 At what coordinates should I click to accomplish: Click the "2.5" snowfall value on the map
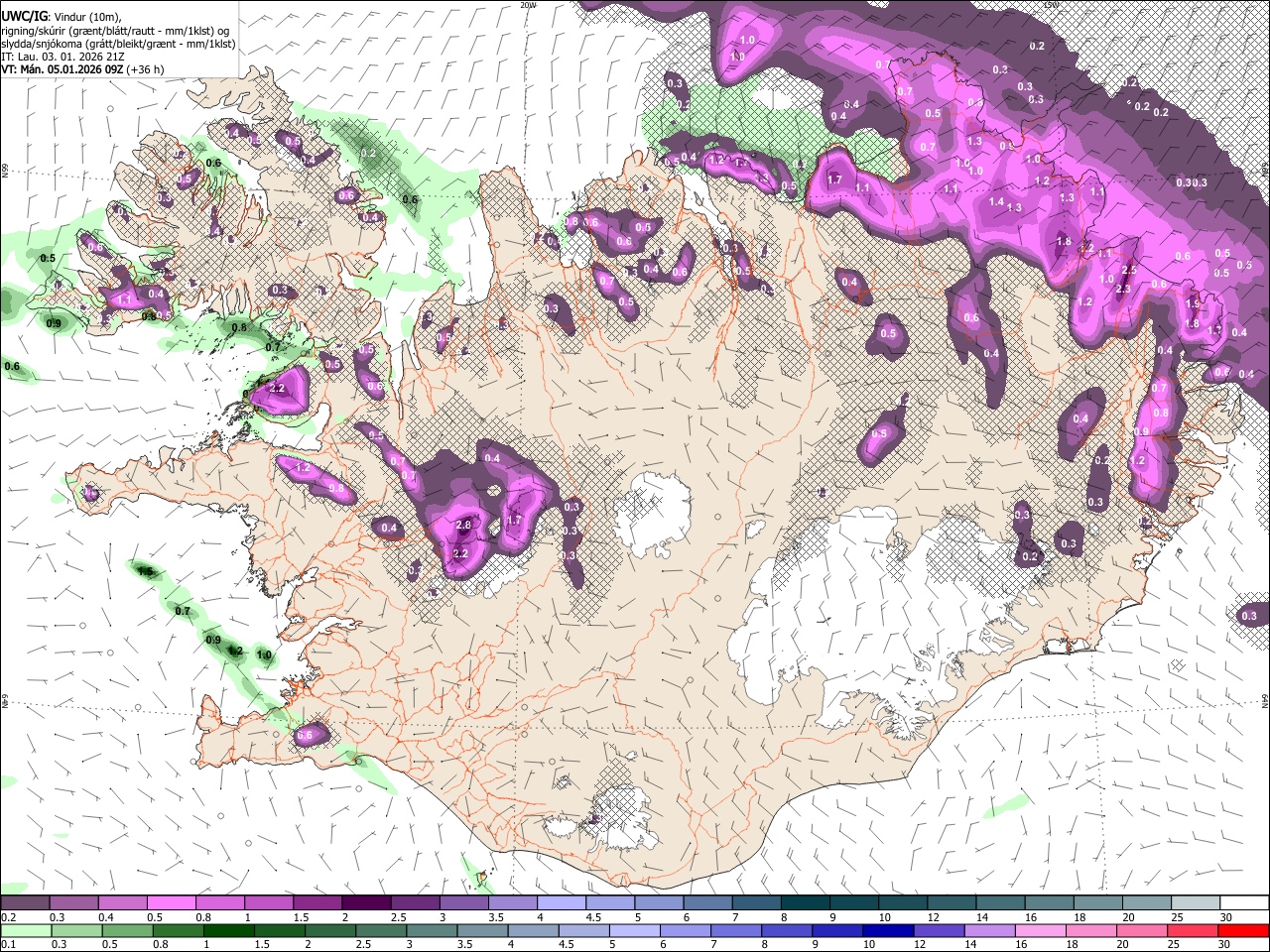click(1128, 270)
